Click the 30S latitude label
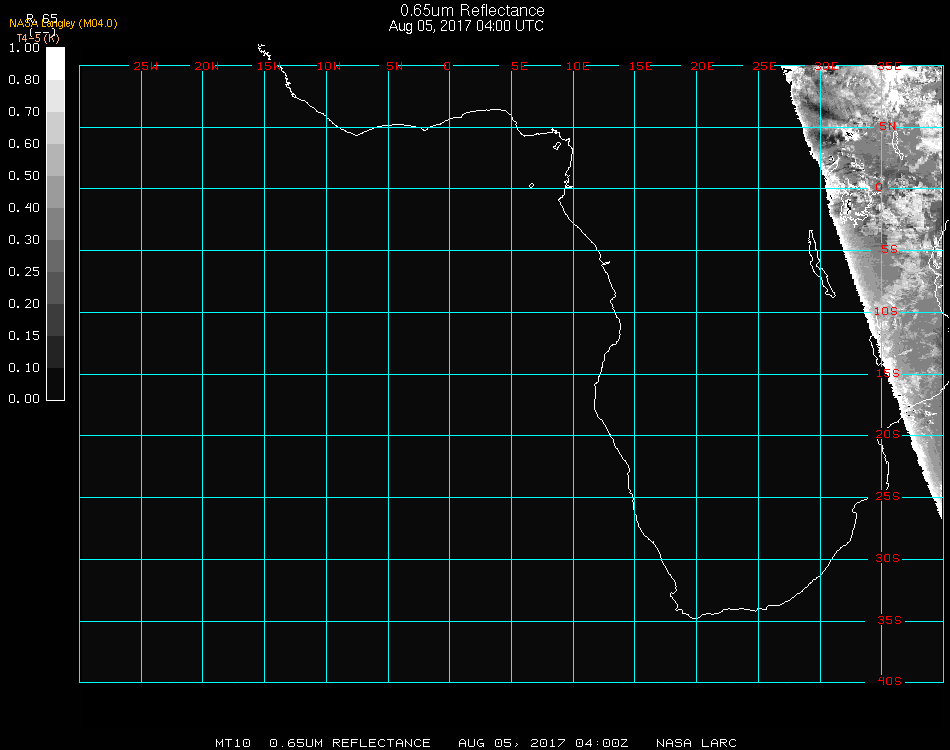Image resolution: width=950 pixels, height=750 pixels. tap(888, 558)
